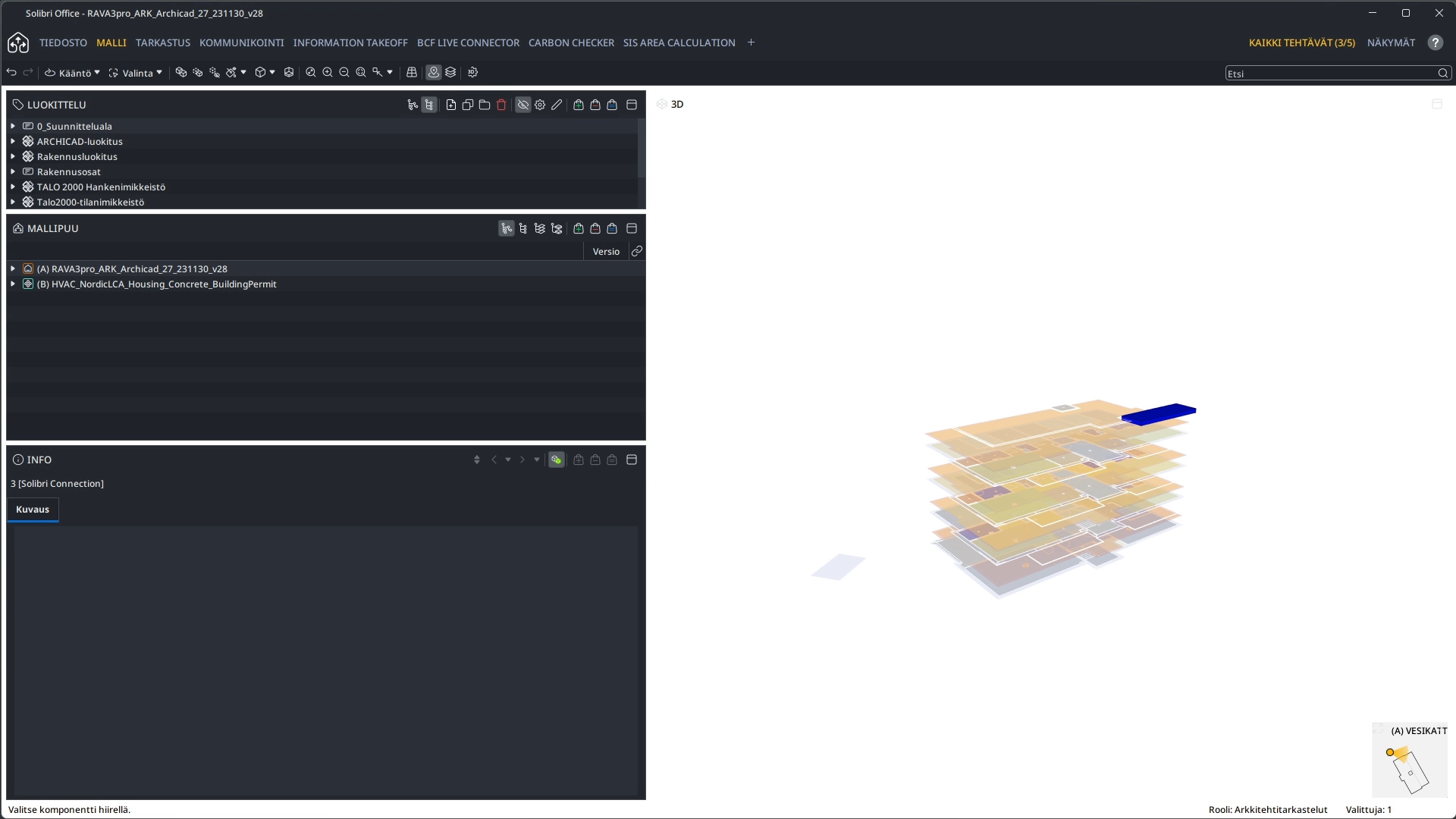The image size is (1456, 819).
Task: Click the zoom out magnifier icon
Action: [344, 73]
